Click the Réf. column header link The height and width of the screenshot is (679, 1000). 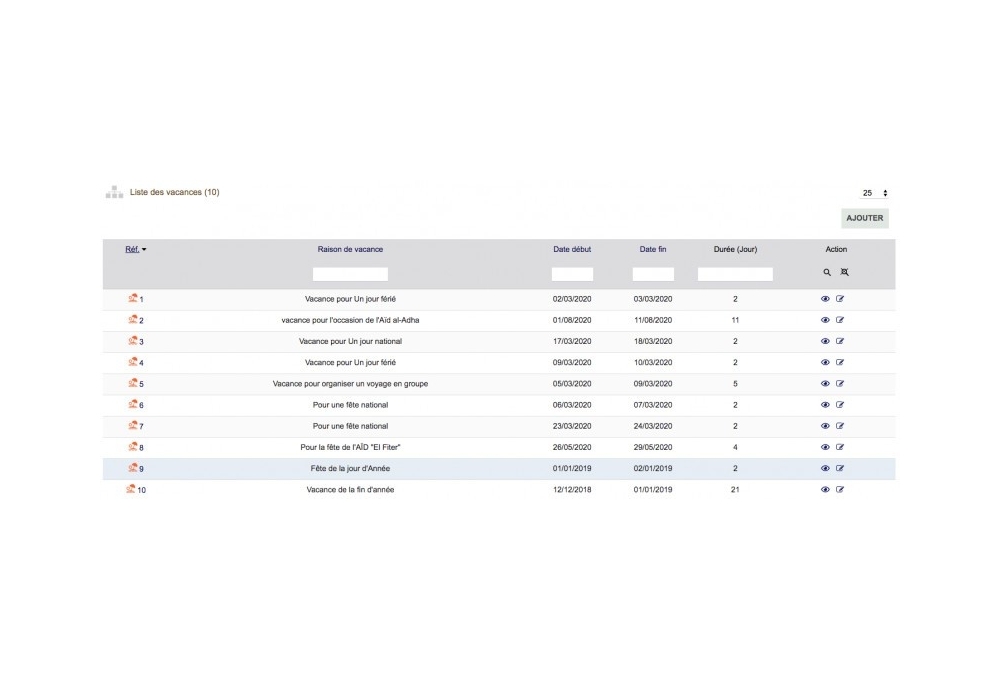(x=131, y=249)
